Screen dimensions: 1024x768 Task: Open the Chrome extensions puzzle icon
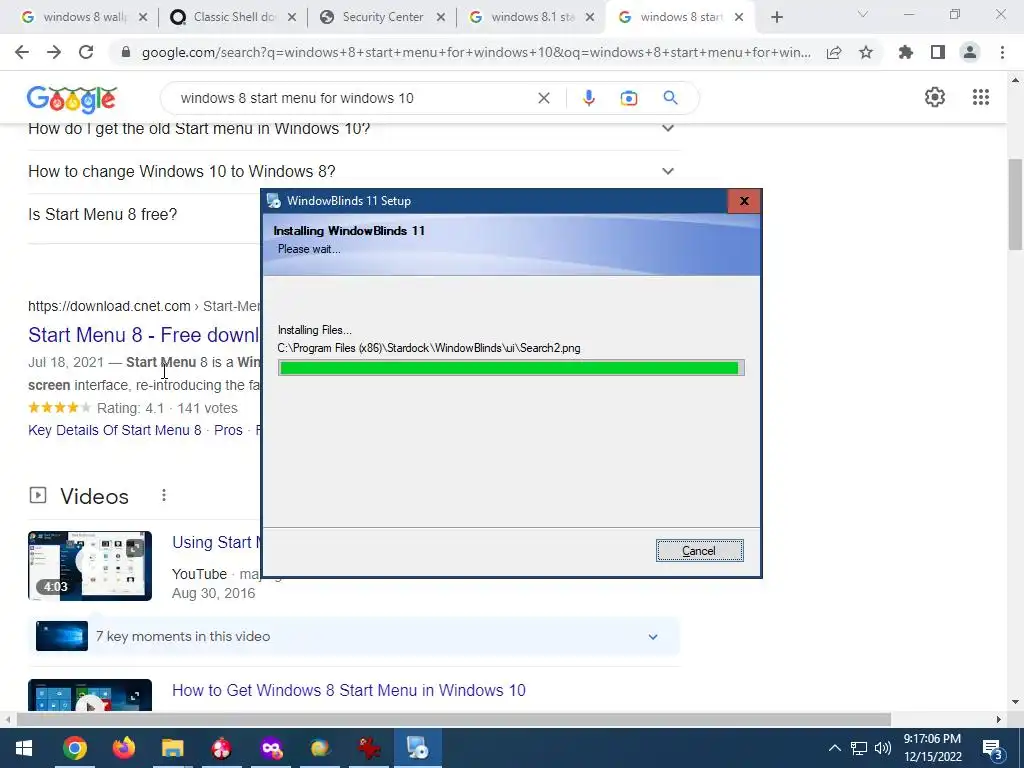pos(906,52)
